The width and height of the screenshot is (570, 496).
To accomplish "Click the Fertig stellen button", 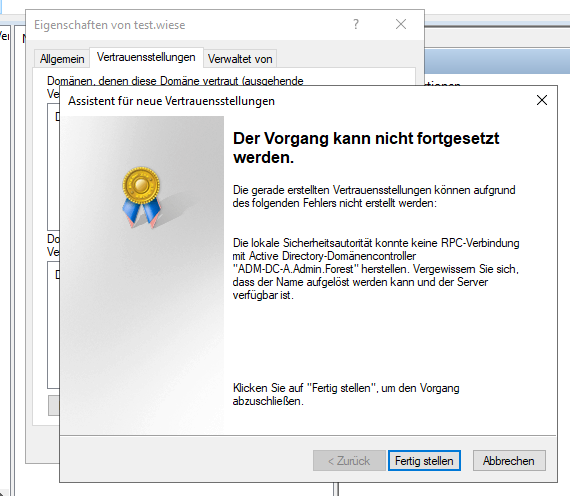I will [424, 460].
